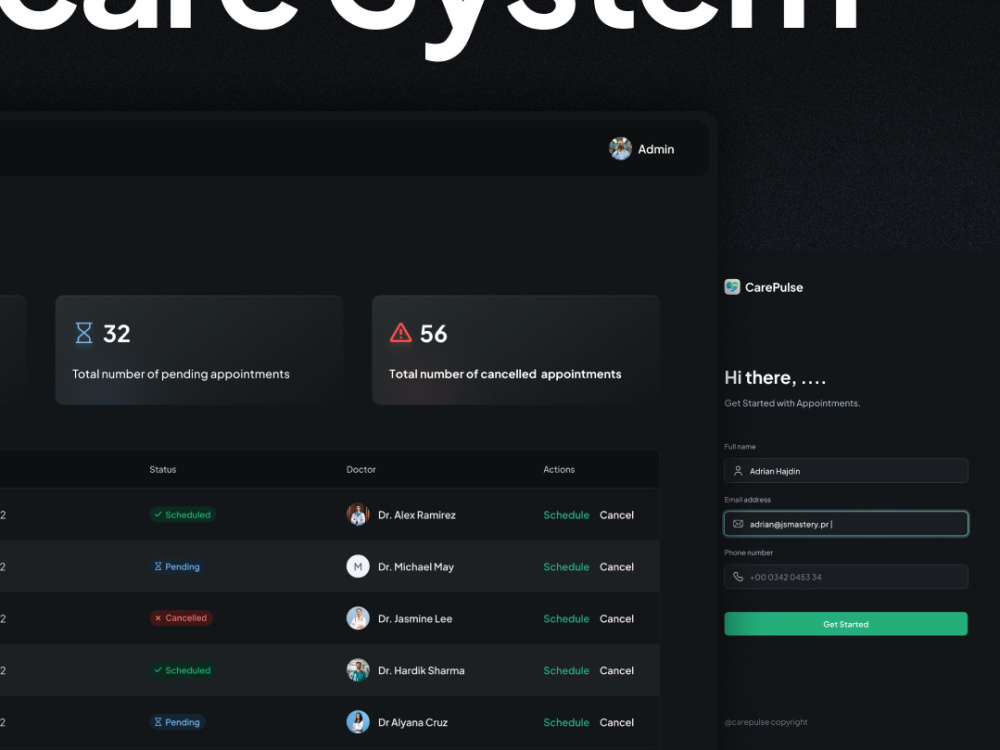Image resolution: width=1000 pixels, height=750 pixels.
Task: Click Scheduled status badge in Hardik Sharma row
Action: tap(182, 670)
